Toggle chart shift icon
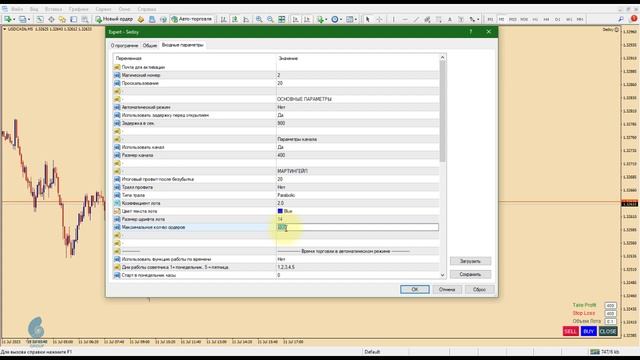 [307, 19]
